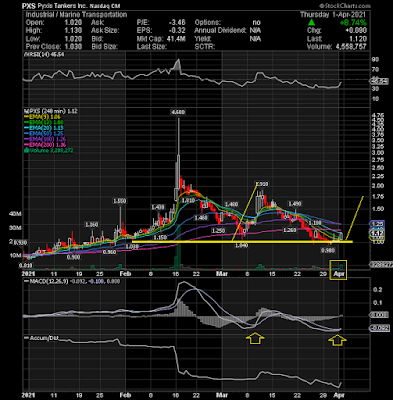Click the Low price value 1.020
The width and height of the screenshot is (393, 400).
coord(72,39)
